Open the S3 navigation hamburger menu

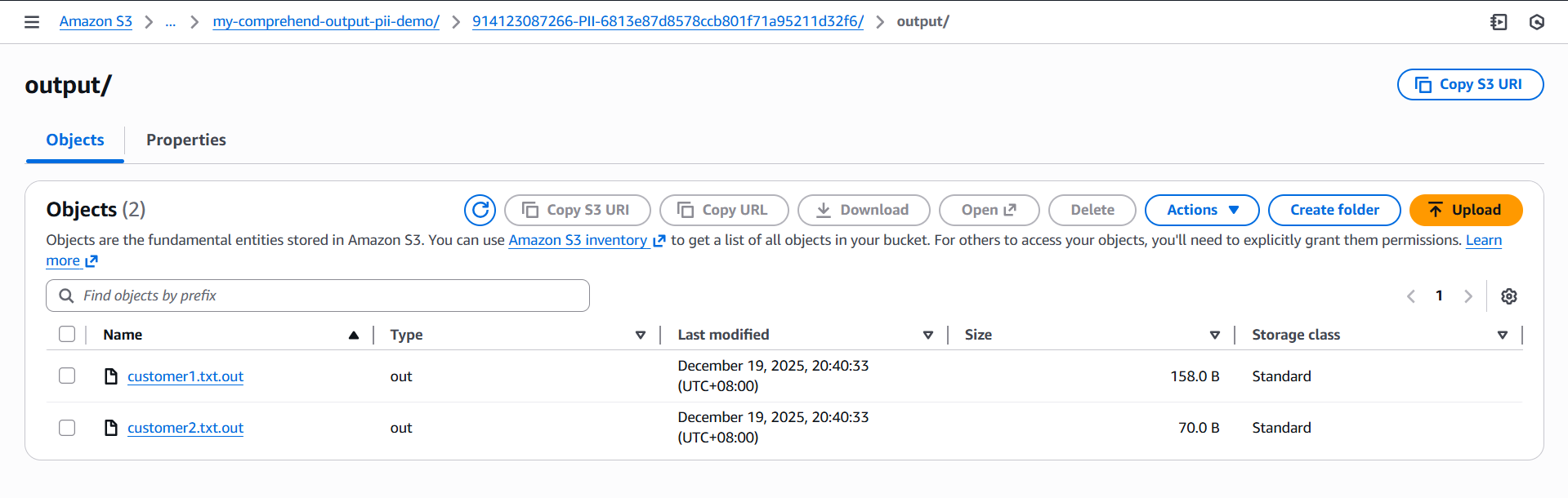coord(31,22)
